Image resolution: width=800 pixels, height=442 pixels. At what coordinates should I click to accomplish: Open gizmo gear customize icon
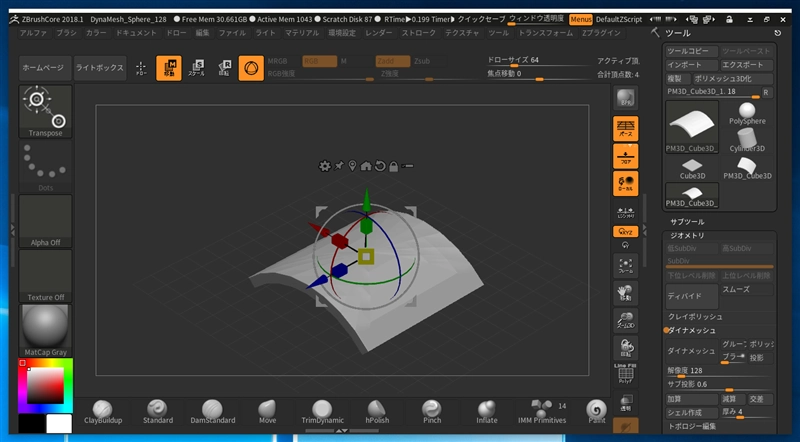324,166
